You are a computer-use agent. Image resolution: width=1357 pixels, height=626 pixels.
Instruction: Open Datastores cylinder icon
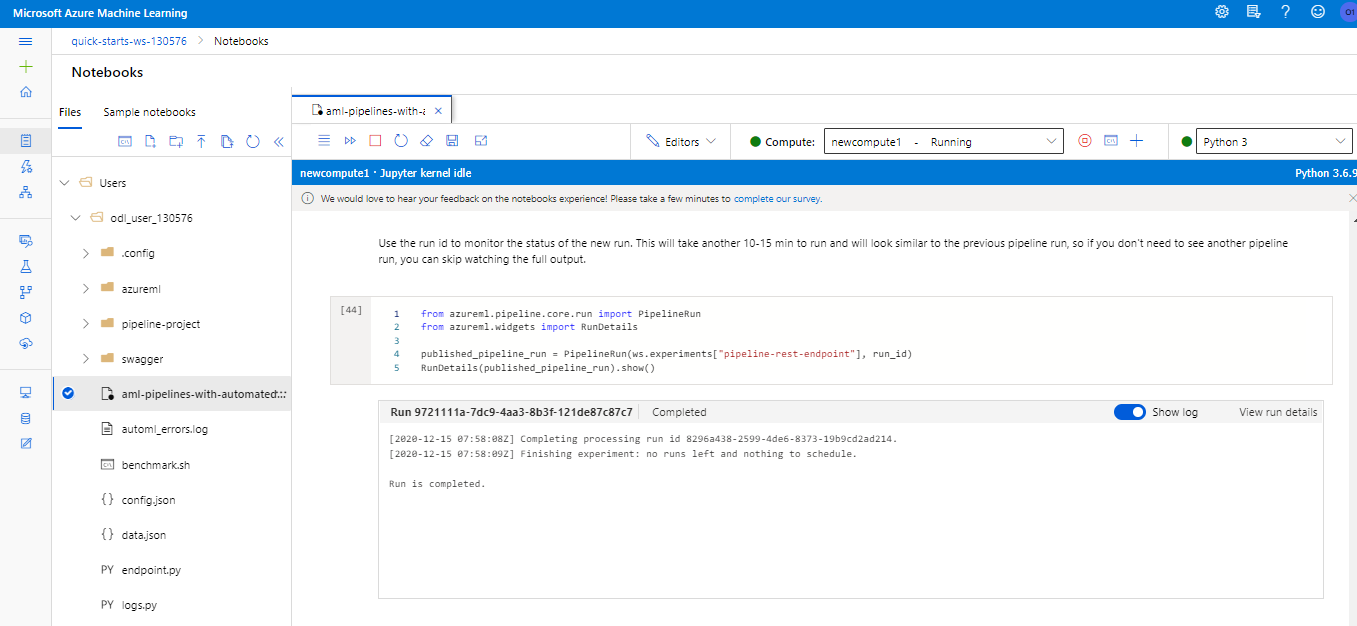pos(26,417)
